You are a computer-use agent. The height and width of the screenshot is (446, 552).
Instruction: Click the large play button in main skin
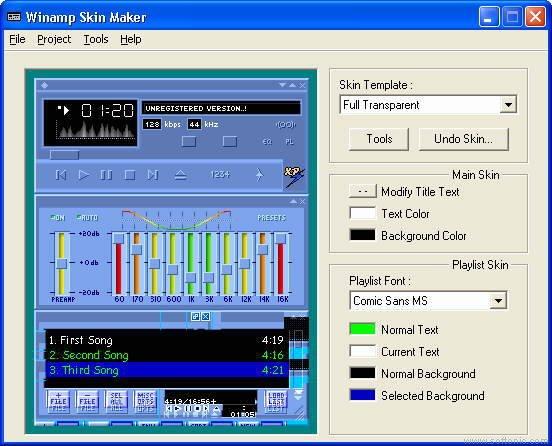coord(83,175)
